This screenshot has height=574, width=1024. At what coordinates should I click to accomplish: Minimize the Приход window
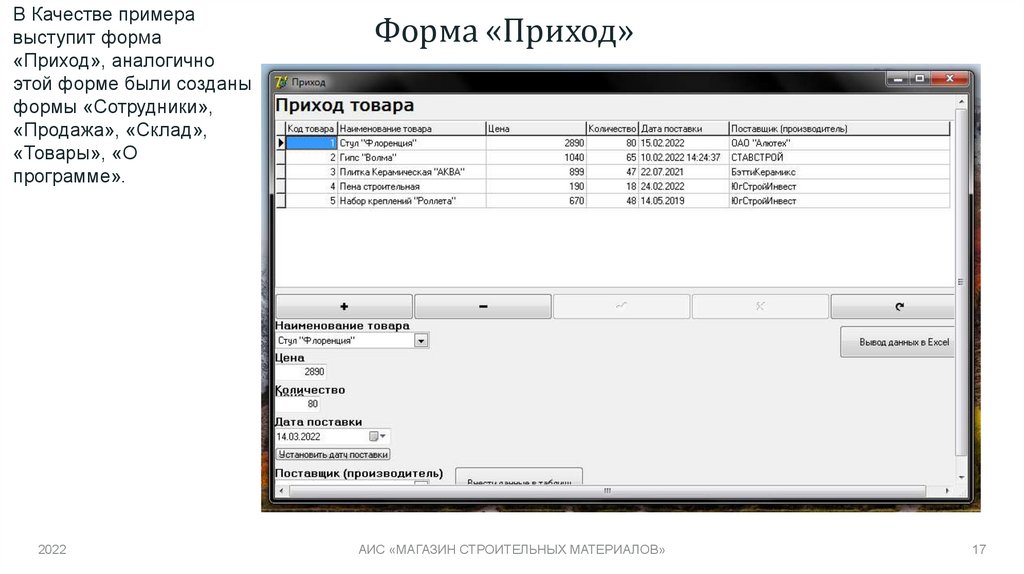[898, 79]
